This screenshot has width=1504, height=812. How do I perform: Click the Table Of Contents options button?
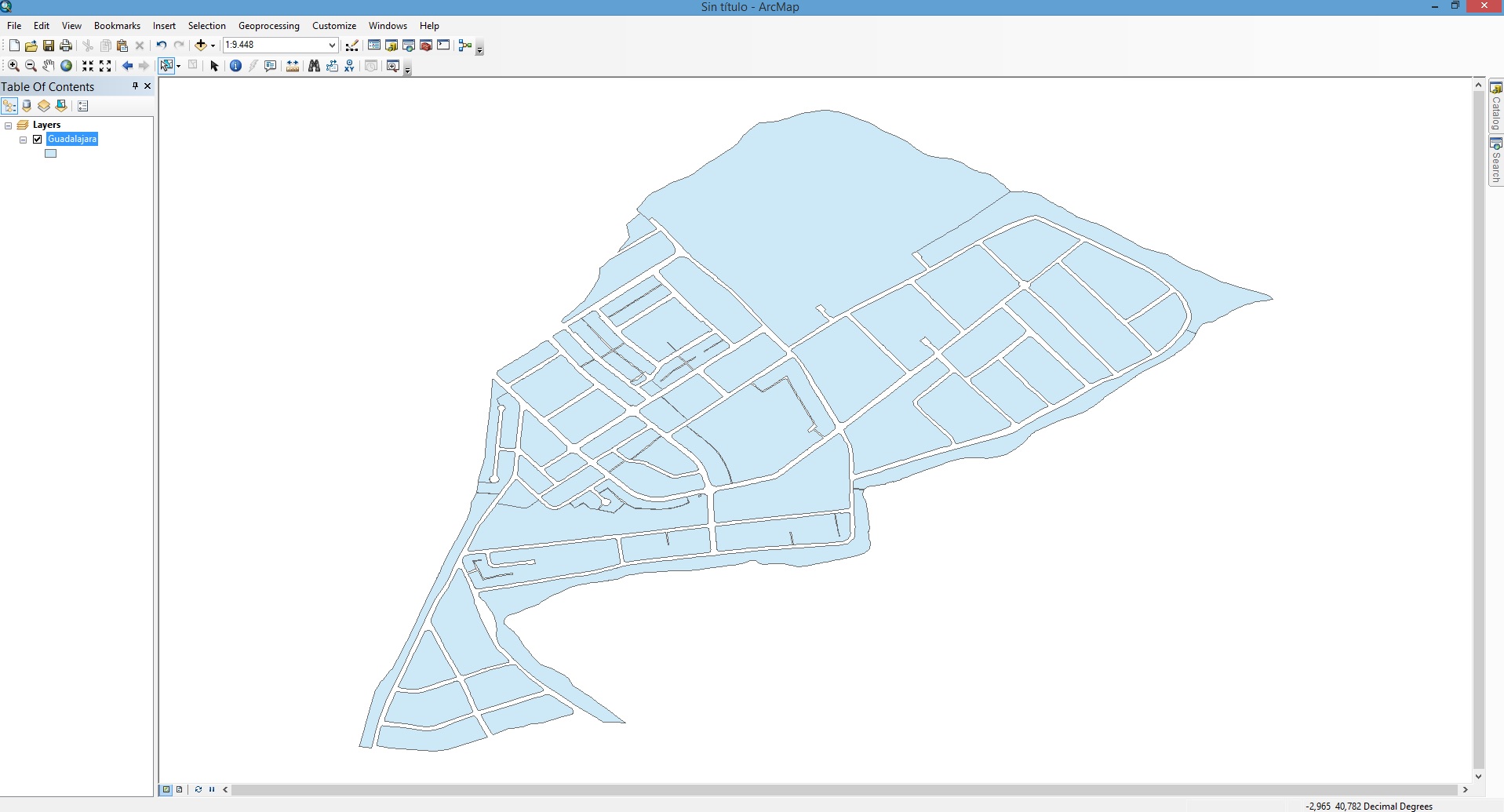pyautogui.click(x=82, y=106)
